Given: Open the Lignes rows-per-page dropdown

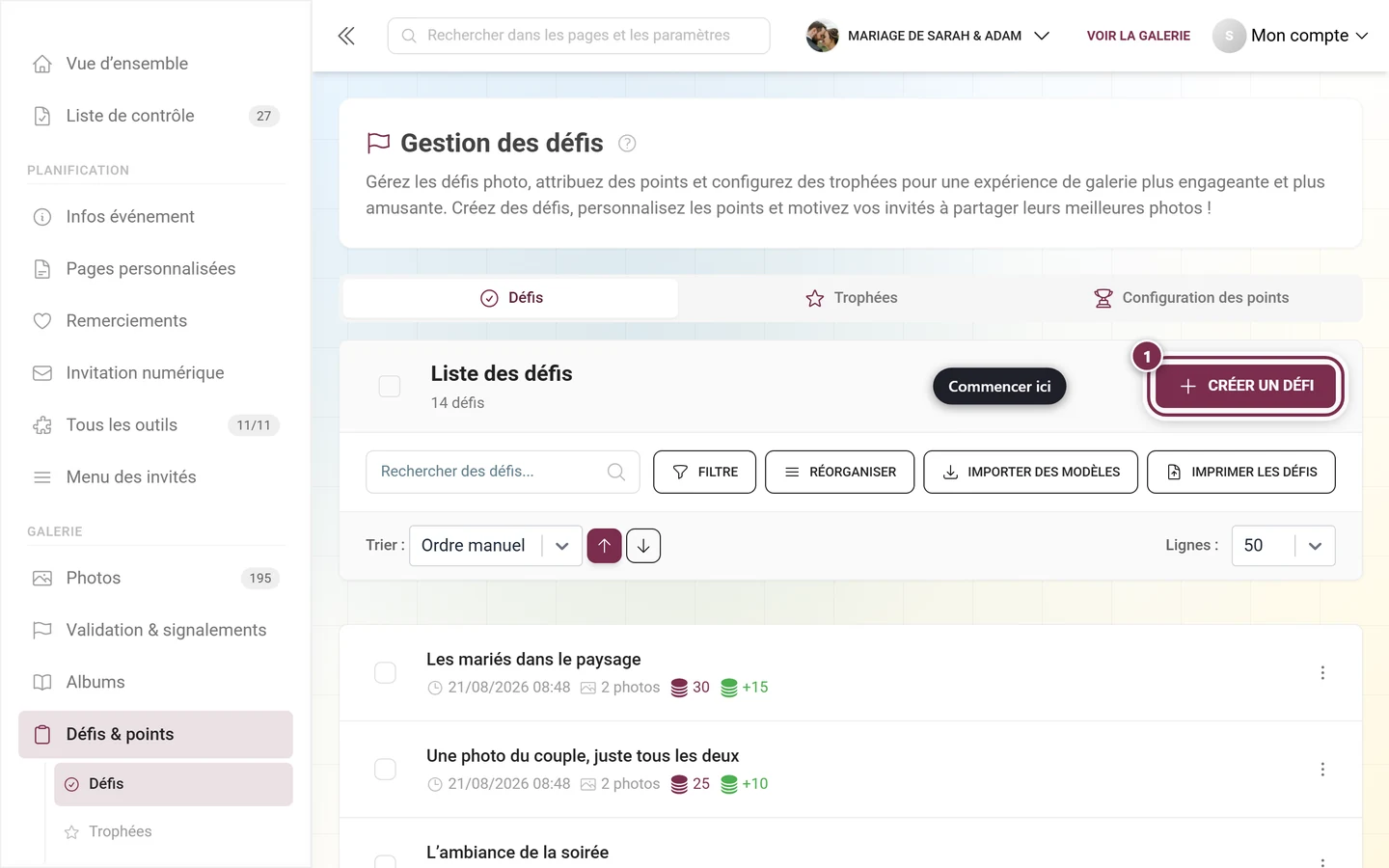Looking at the screenshot, I should pos(1283,546).
